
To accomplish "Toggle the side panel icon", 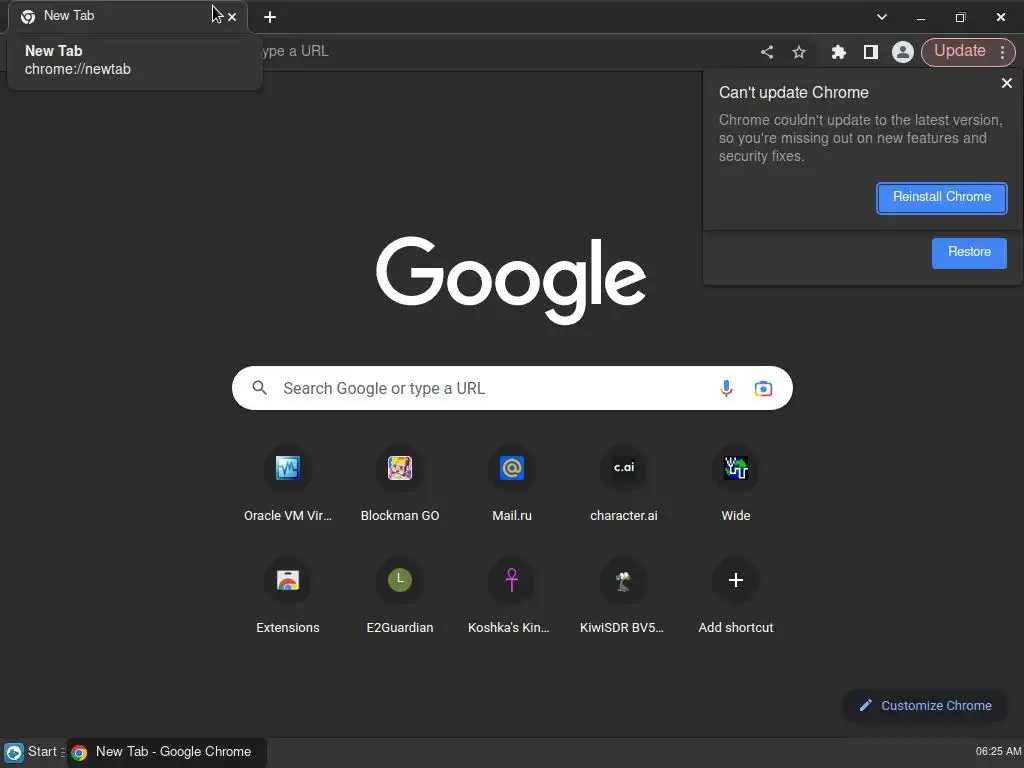I will 871,52.
